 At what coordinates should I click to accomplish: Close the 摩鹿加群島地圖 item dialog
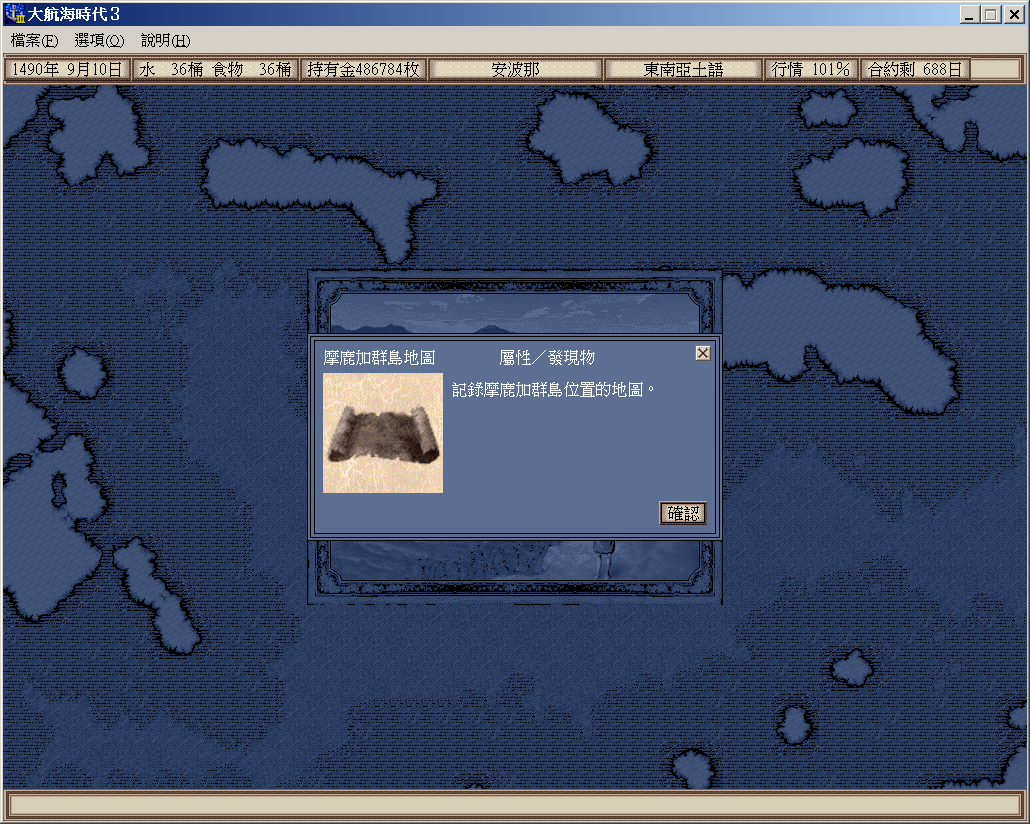click(703, 353)
